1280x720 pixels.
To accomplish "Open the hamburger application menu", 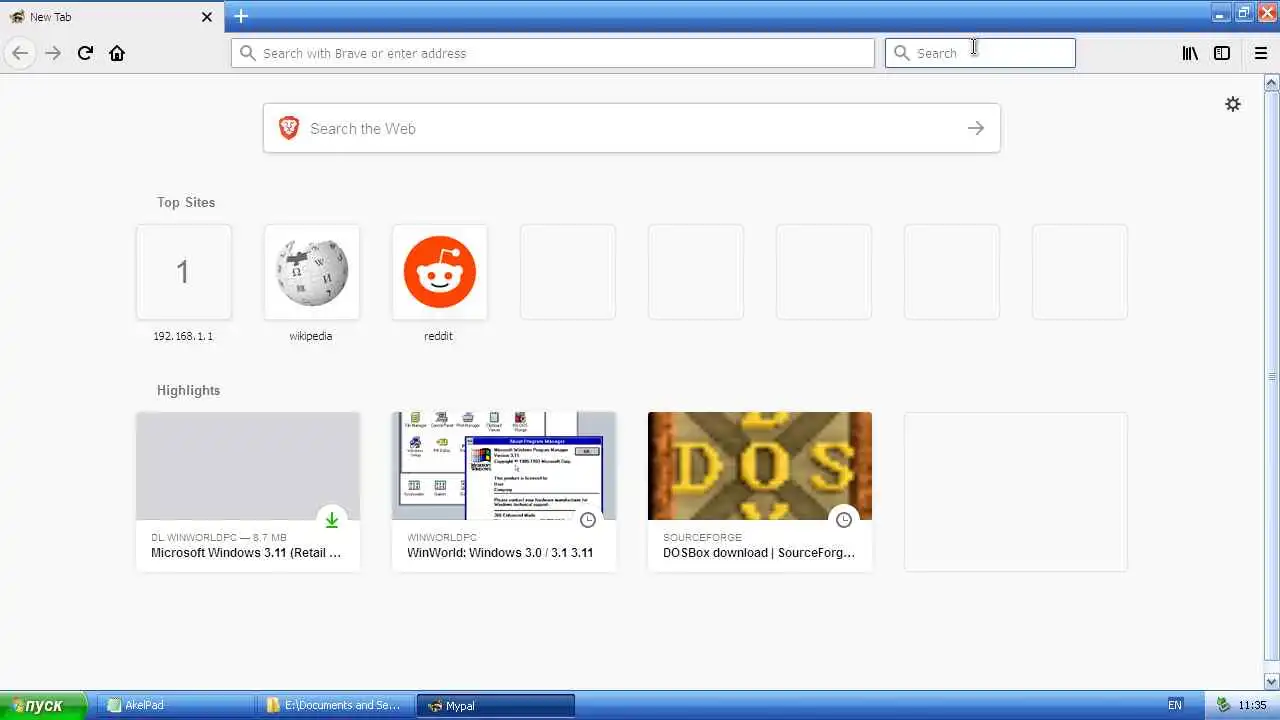I will 1261,53.
